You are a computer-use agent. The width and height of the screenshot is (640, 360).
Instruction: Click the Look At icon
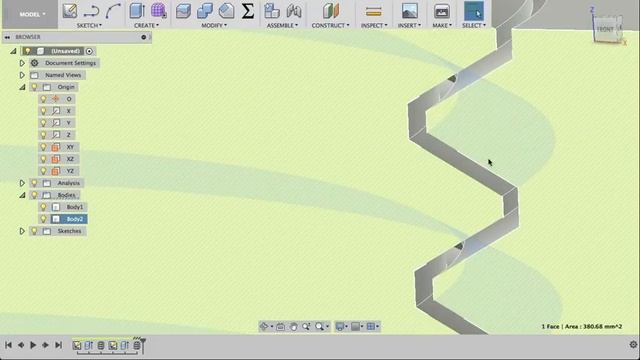[280, 327]
